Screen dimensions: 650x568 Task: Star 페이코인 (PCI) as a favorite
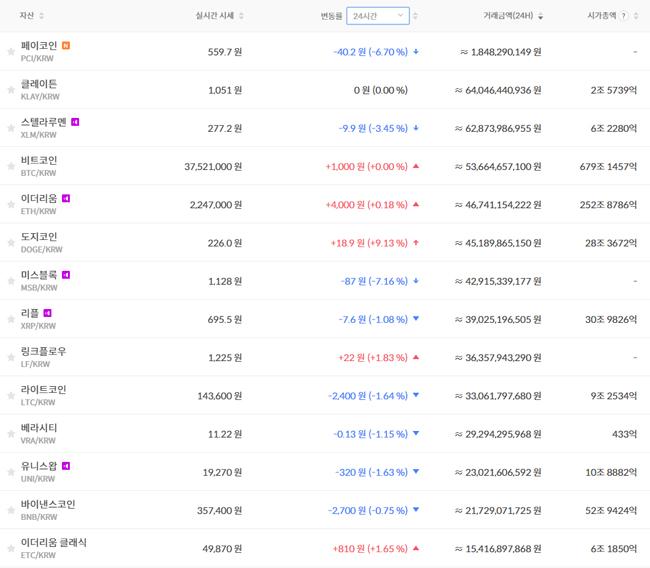point(11,51)
